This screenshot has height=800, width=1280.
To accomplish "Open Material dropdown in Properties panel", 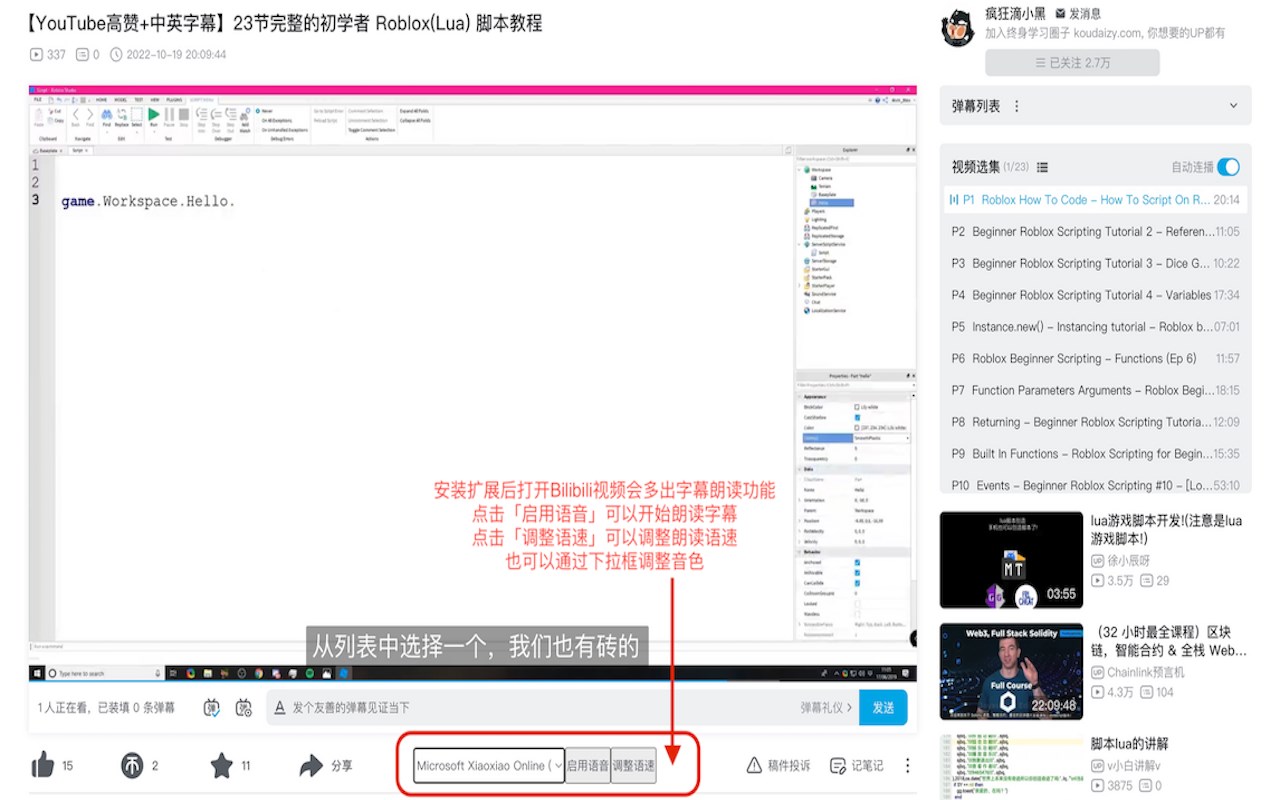I will 881,438.
